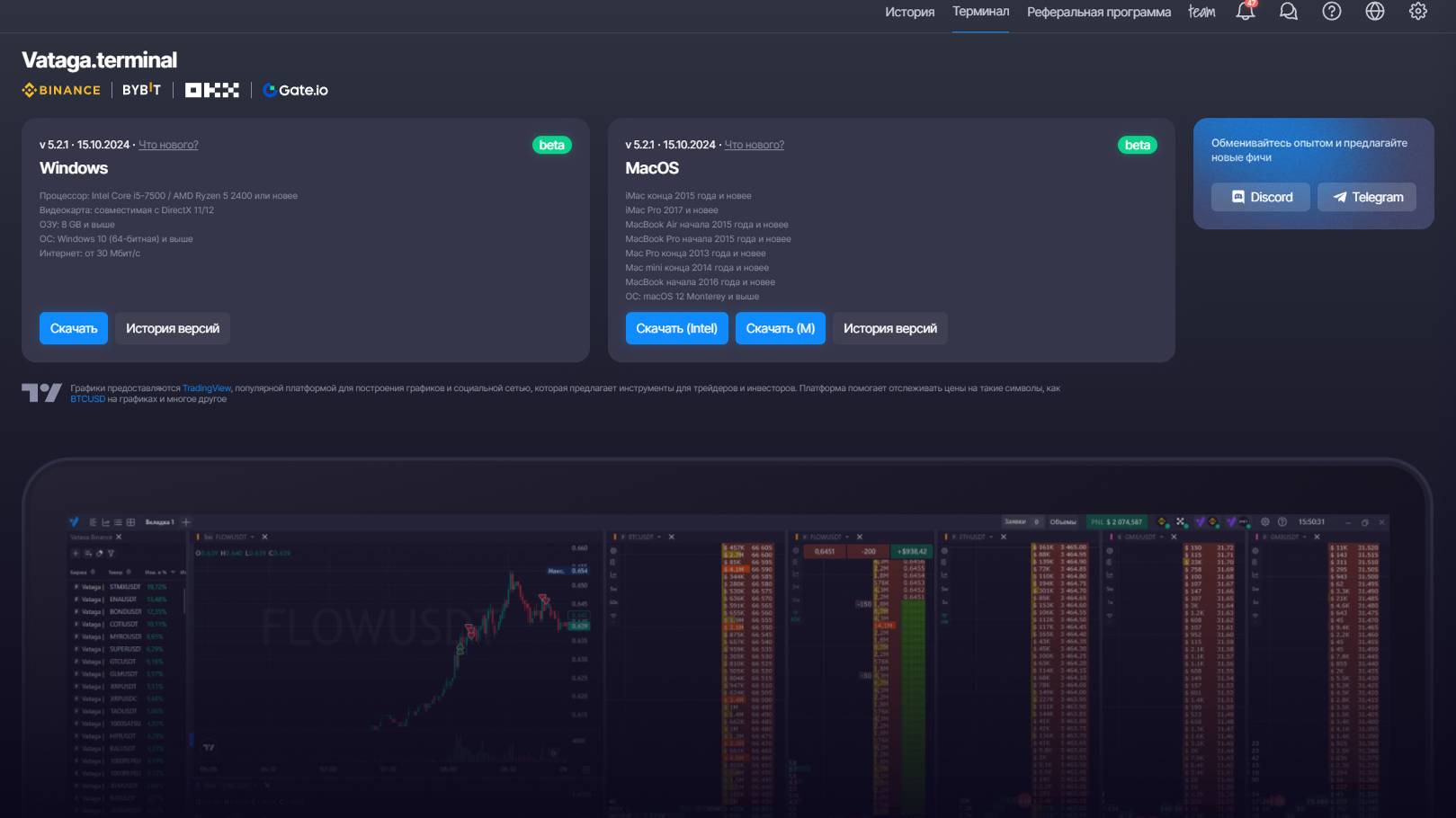1456x818 pixels.
Task: Select 'MacBook начала 2016 года и новее' line
Action: click(x=701, y=282)
